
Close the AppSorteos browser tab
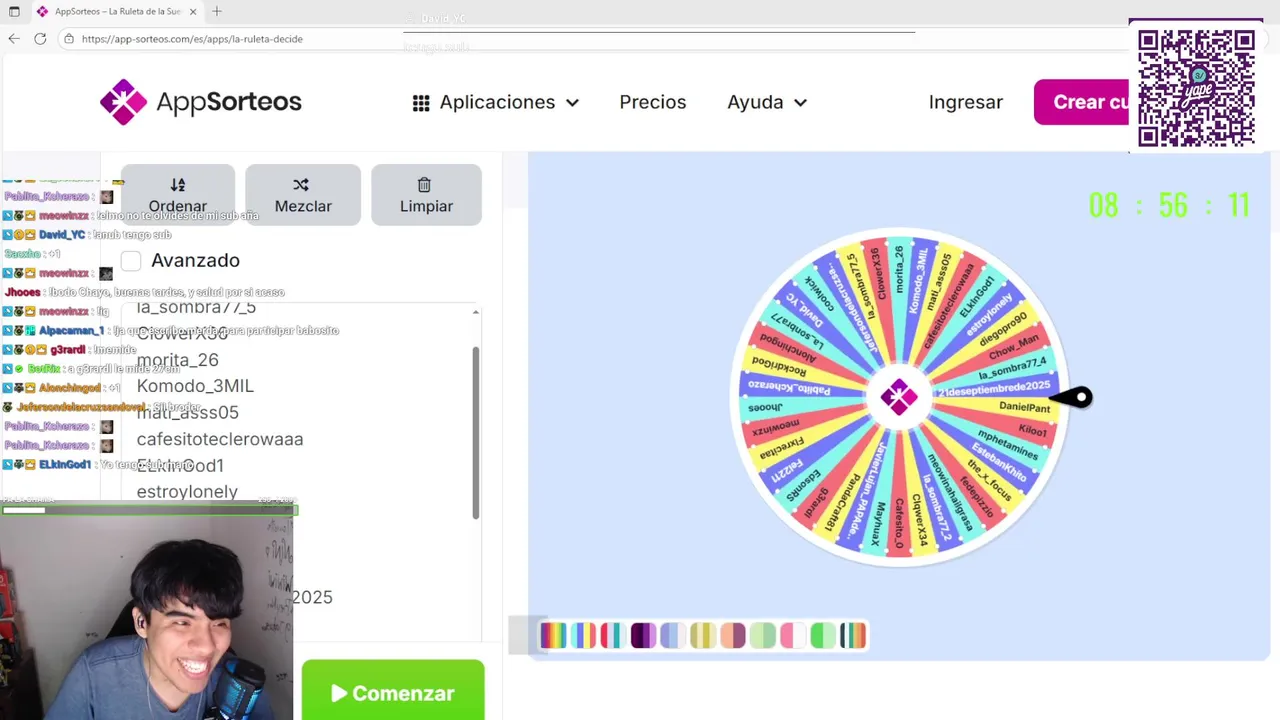point(193,12)
